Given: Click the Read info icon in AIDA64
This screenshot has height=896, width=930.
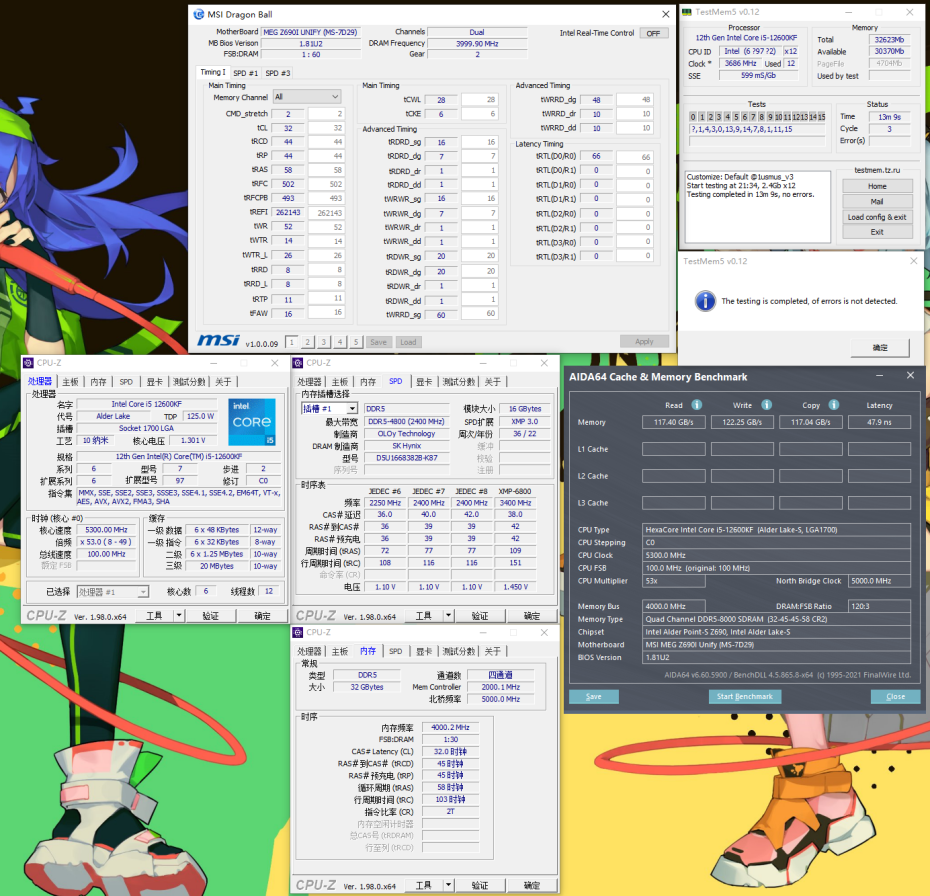Looking at the screenshot, I should point(696,405).
